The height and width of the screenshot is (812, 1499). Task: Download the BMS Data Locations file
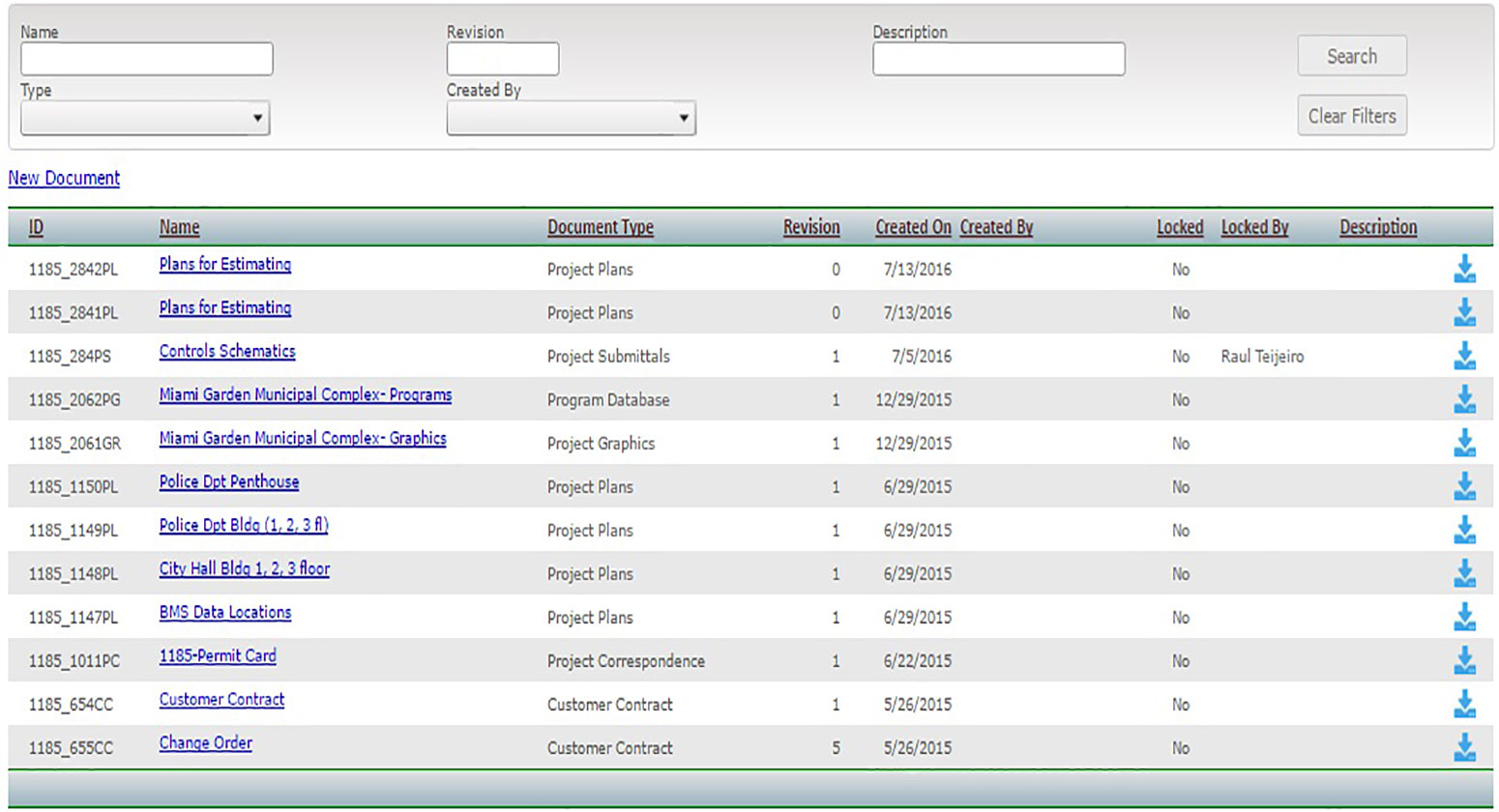click(1464, 617)
